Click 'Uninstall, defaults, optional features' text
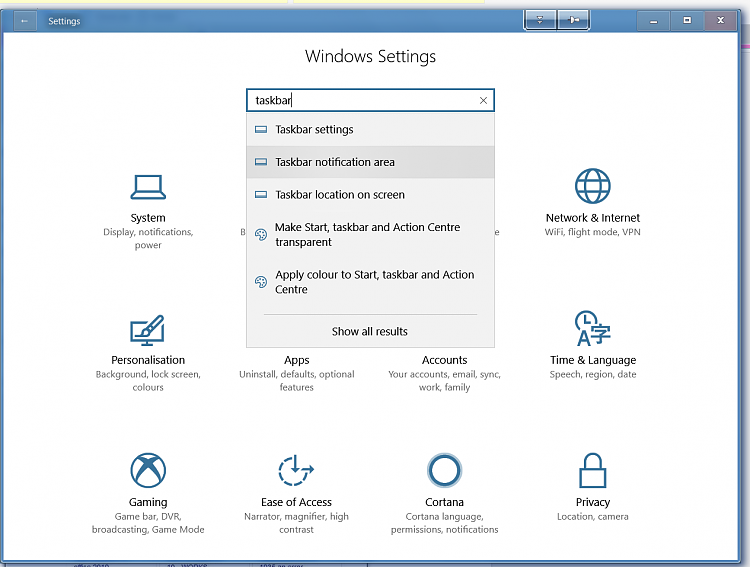This screenshot has width=750, height=567. [x=297, y=380]
